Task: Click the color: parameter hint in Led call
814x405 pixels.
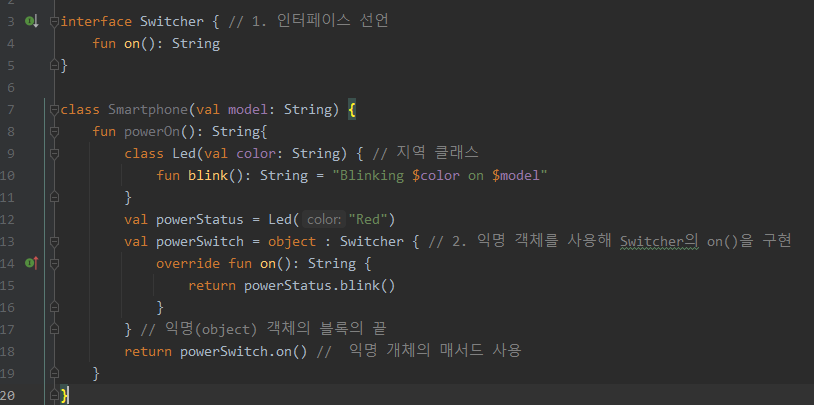Action: [323, 220]
